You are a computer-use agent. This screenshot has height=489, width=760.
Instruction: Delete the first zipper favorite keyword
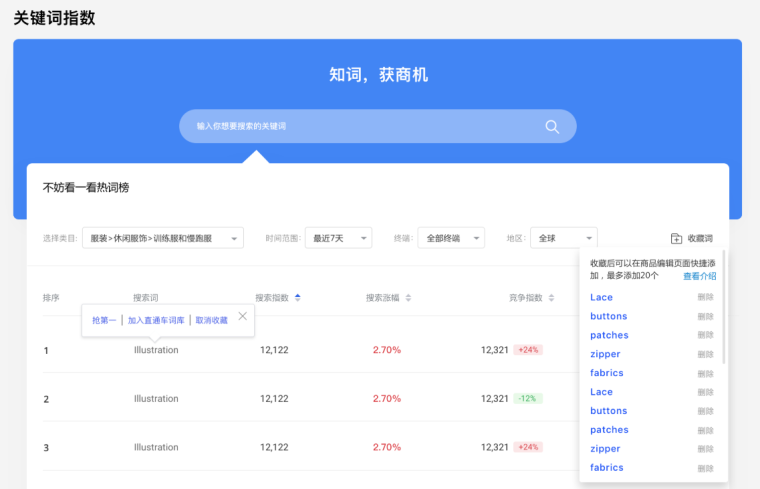click(705, 354)
